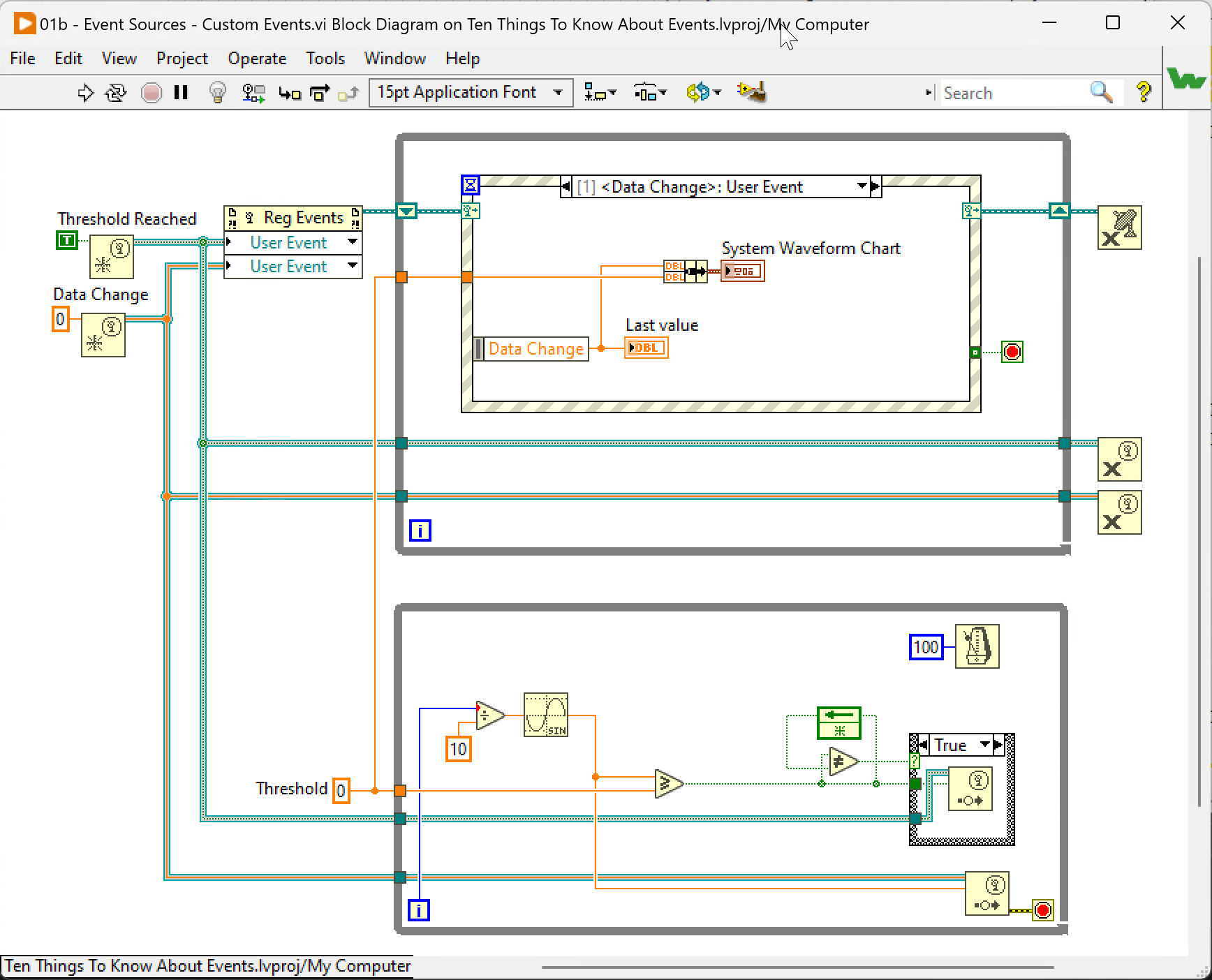Click the Pause toolbar button
Image resolution: width=1212 pixels, height=980 pixels.
pyautogui.click(x=181, y=93)
